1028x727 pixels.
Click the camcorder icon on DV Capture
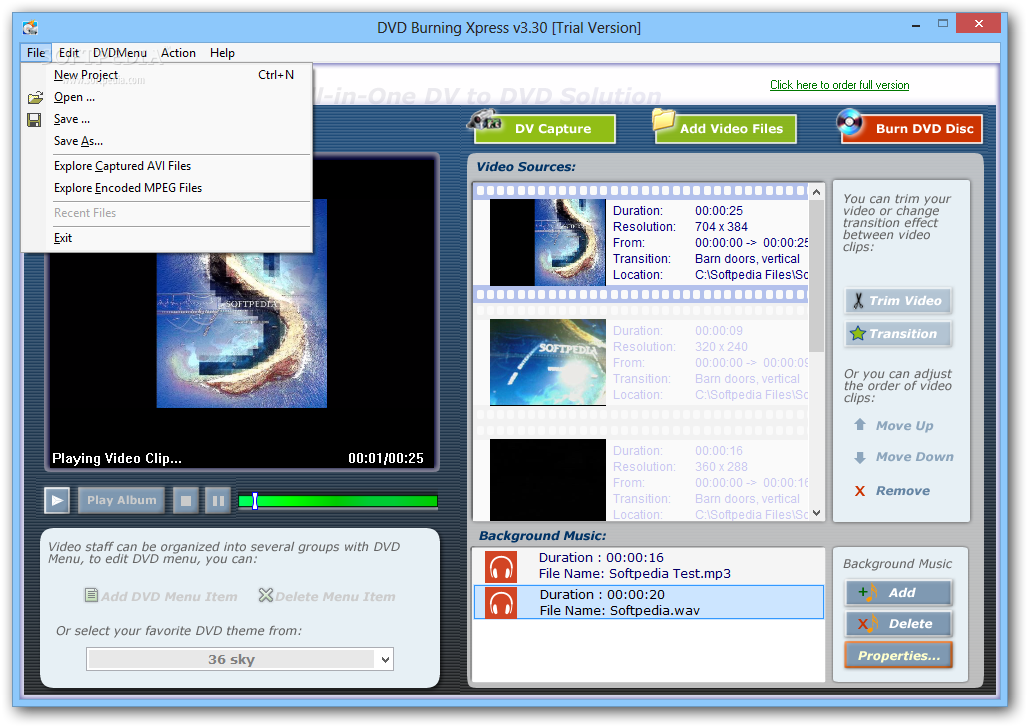coord(485,121)
